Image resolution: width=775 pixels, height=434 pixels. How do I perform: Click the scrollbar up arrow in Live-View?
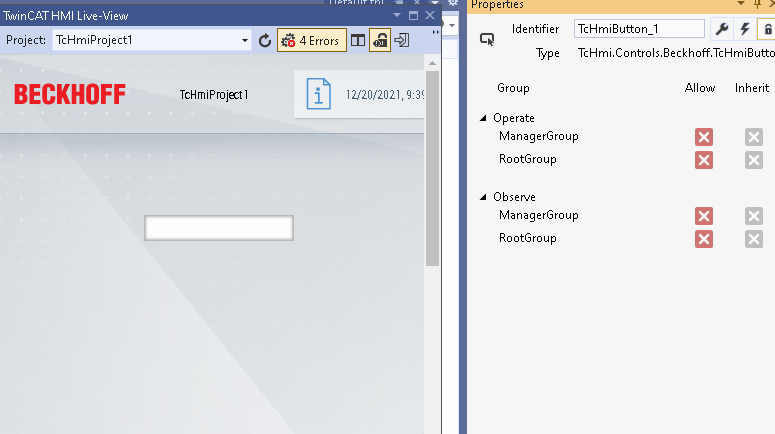tap(432, 63)
